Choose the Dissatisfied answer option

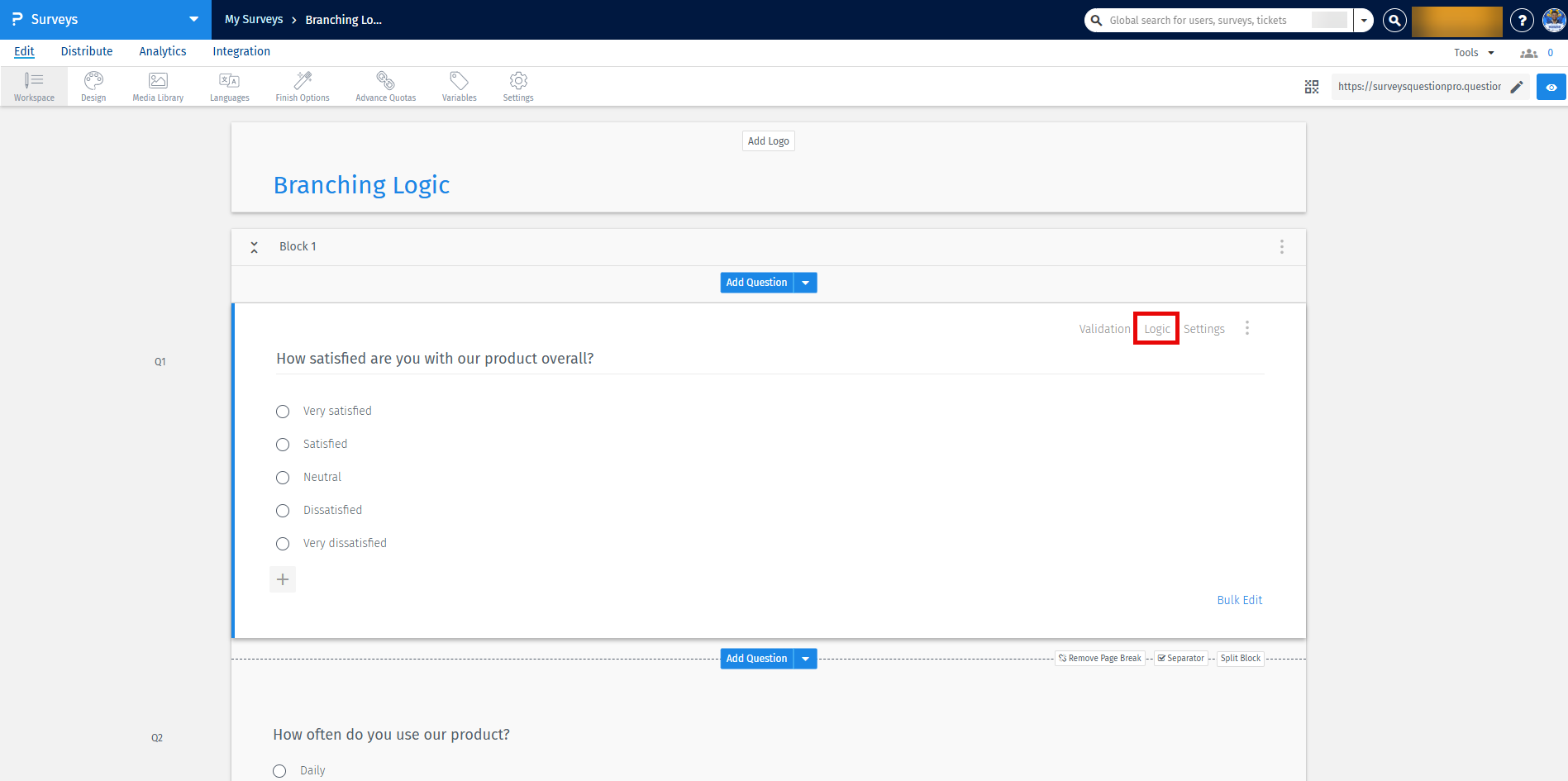pos(283,510)
